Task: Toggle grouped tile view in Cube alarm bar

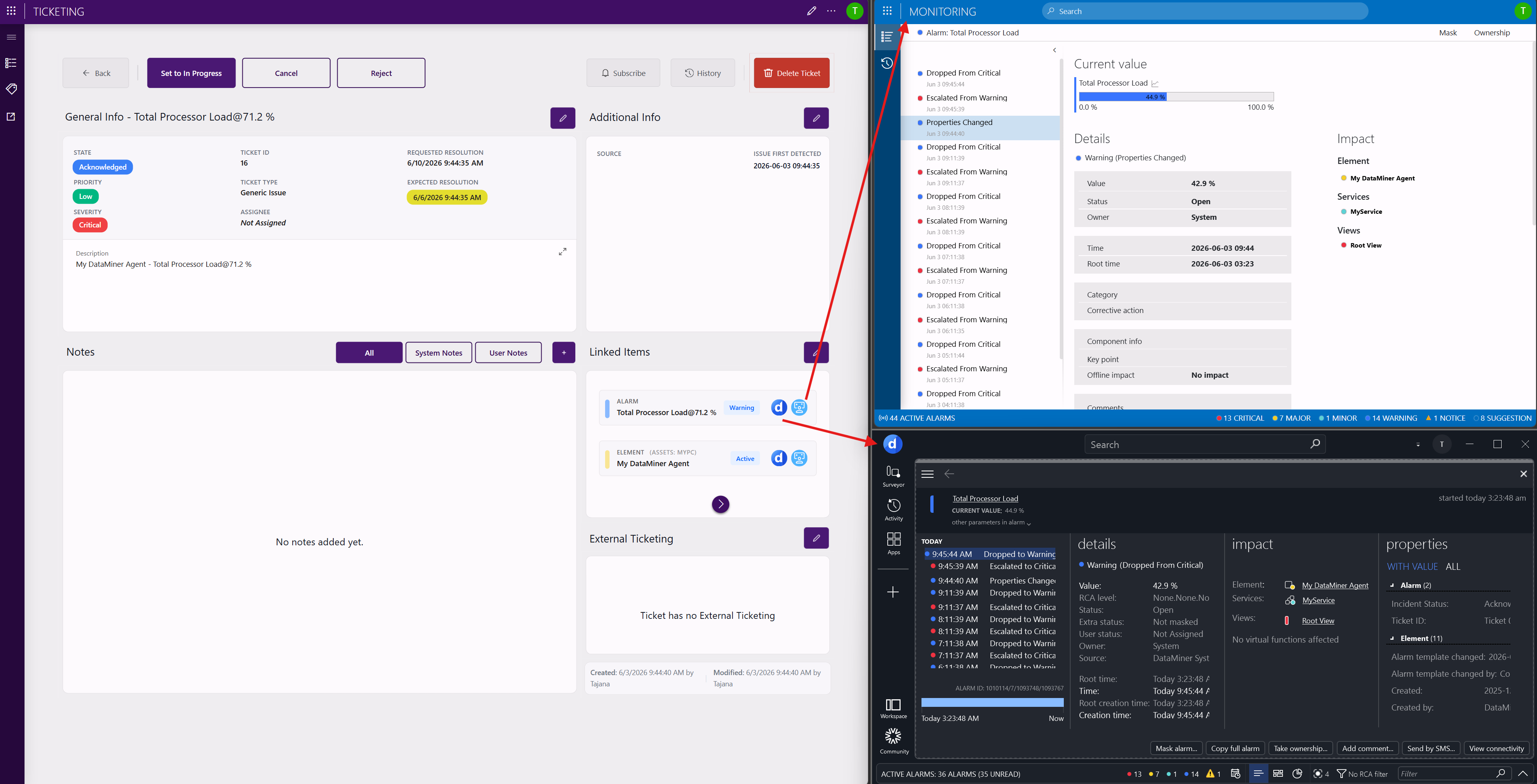Action: [x=1278, y=773]
